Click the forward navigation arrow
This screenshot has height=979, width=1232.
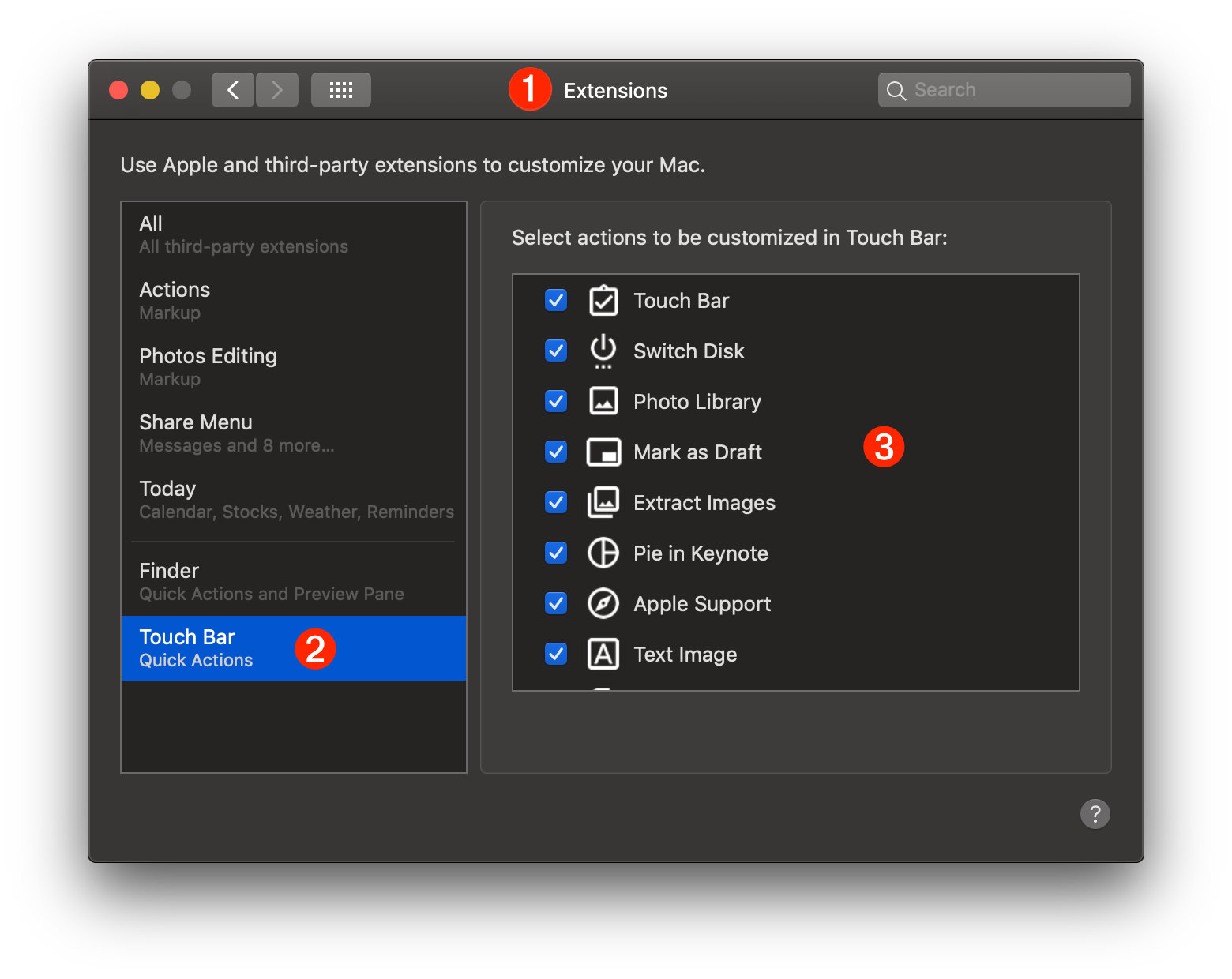click(x=277, y=89)
